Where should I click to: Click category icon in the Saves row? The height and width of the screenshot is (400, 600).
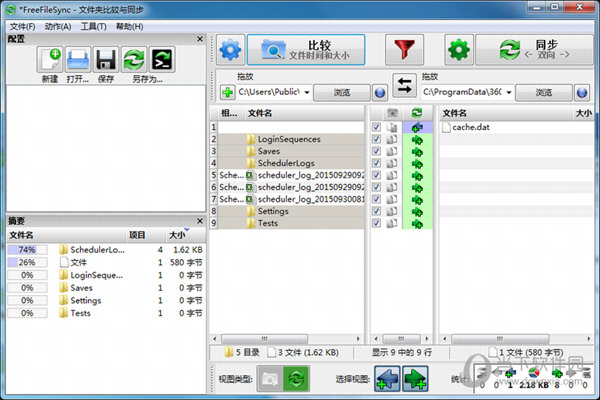click(391, 152)
